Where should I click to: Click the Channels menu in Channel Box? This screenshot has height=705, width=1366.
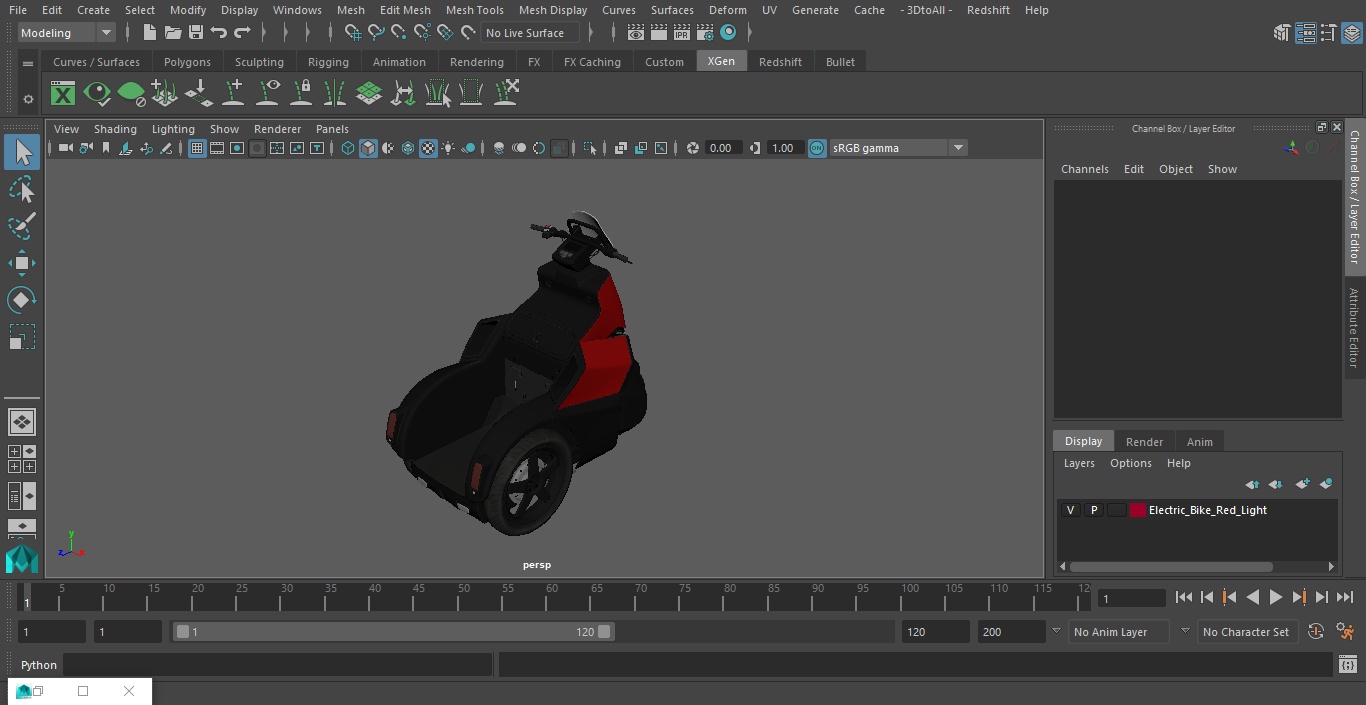[1084, 169]
